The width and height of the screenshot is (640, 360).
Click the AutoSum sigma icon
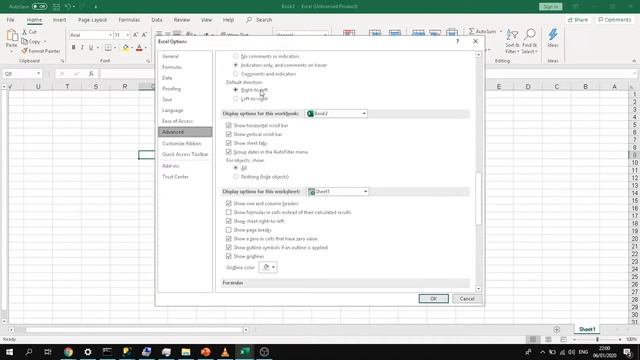tap(471, 31)
